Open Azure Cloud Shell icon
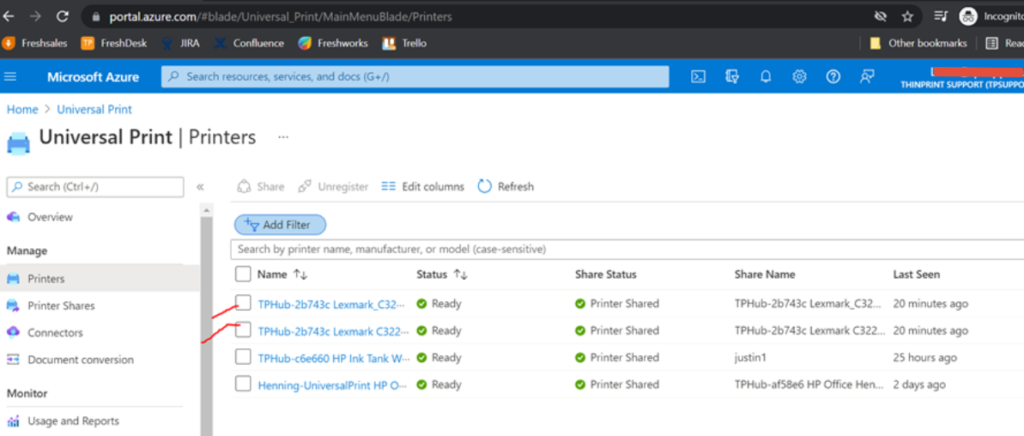The width and height of the screenshot is (1024, 436). click(698, 76)
